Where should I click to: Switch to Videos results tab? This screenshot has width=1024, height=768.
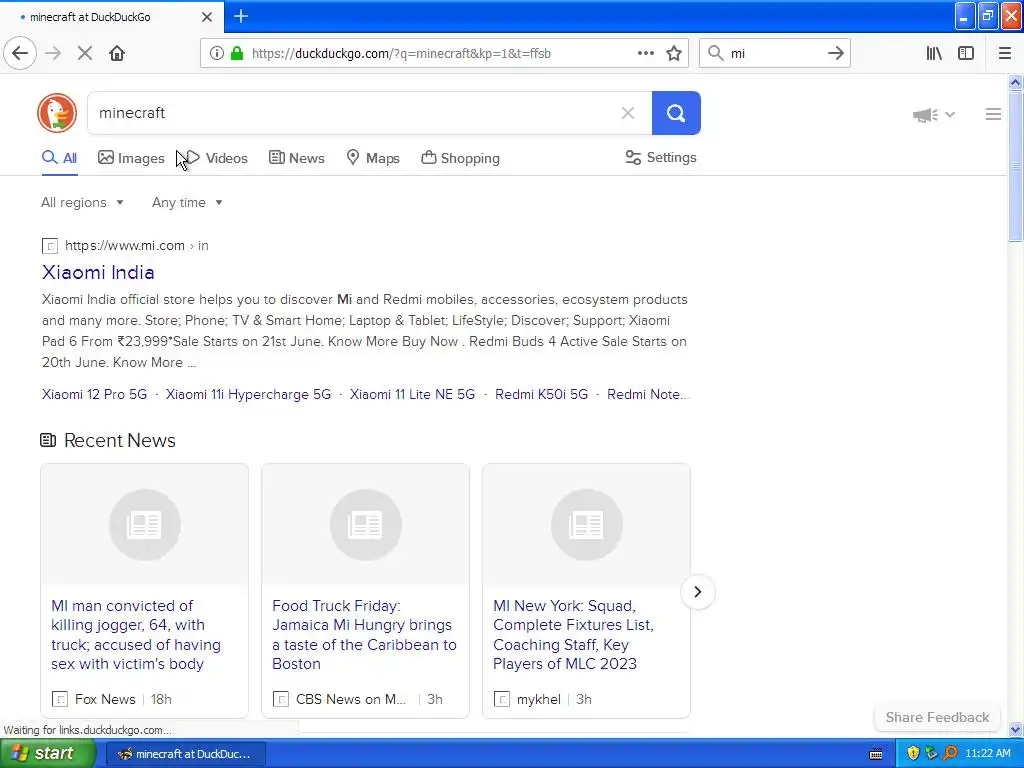217,158
